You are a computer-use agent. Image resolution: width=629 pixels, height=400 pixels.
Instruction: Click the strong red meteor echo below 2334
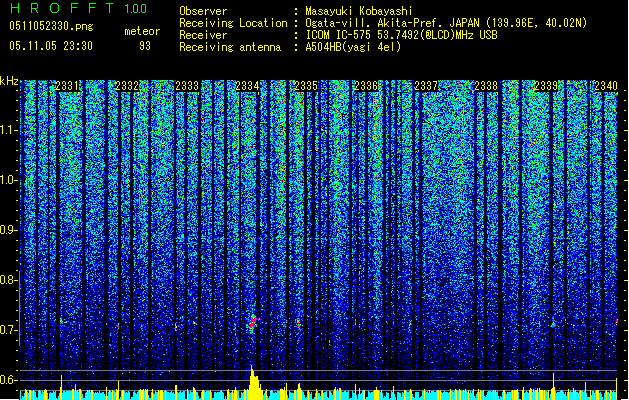253,322
